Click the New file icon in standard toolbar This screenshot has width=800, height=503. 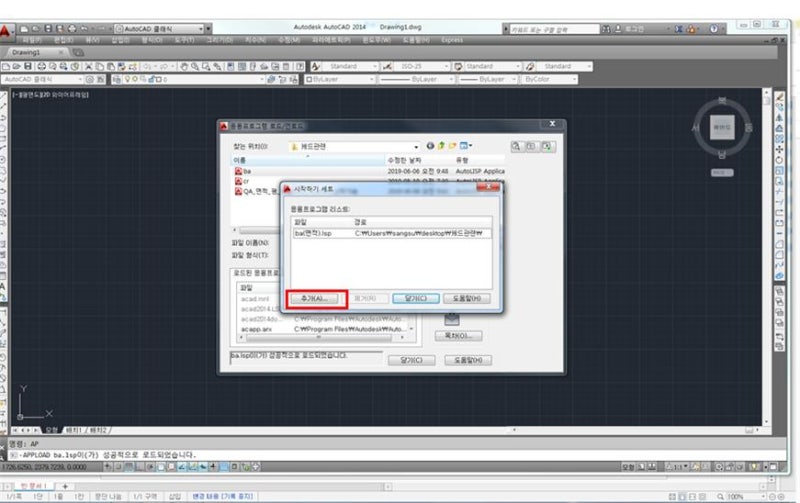pos(6,66)
